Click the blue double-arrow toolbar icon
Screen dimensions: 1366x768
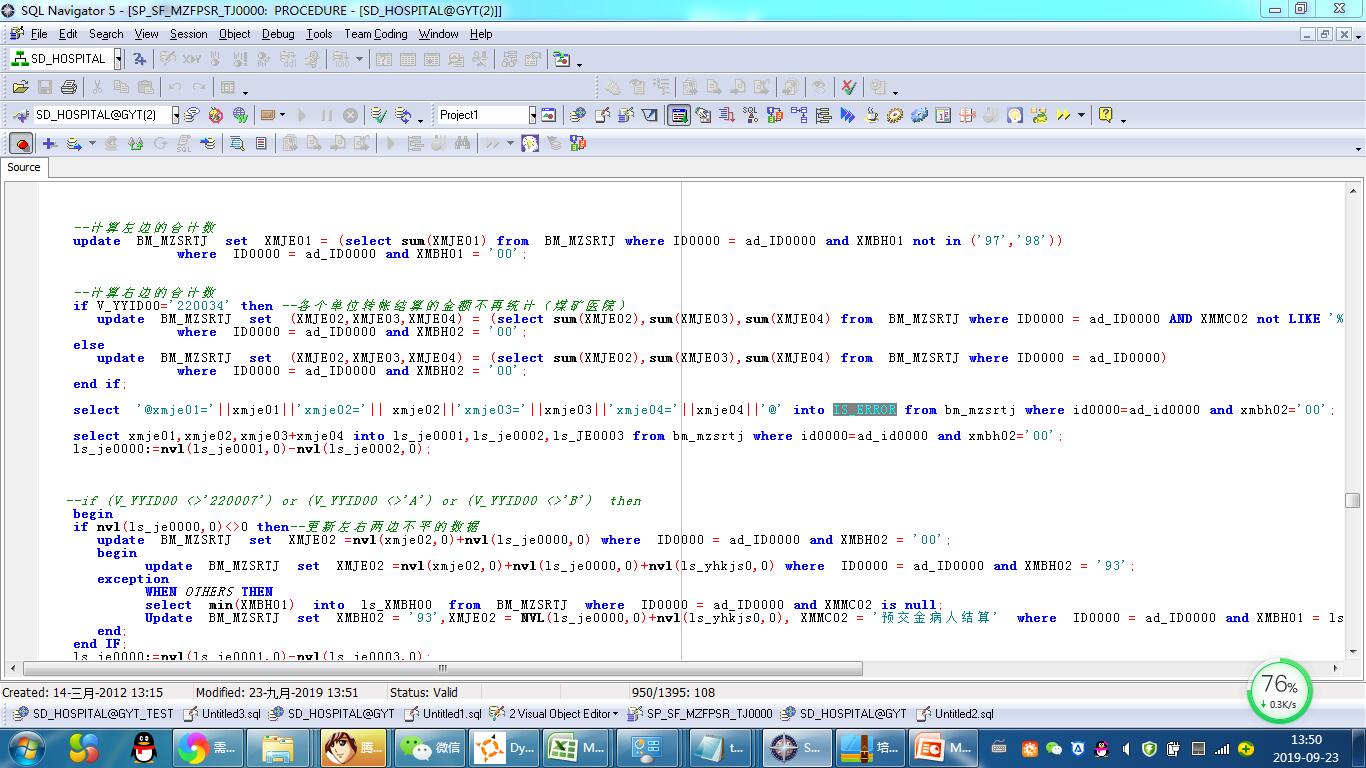pos(847,115)
